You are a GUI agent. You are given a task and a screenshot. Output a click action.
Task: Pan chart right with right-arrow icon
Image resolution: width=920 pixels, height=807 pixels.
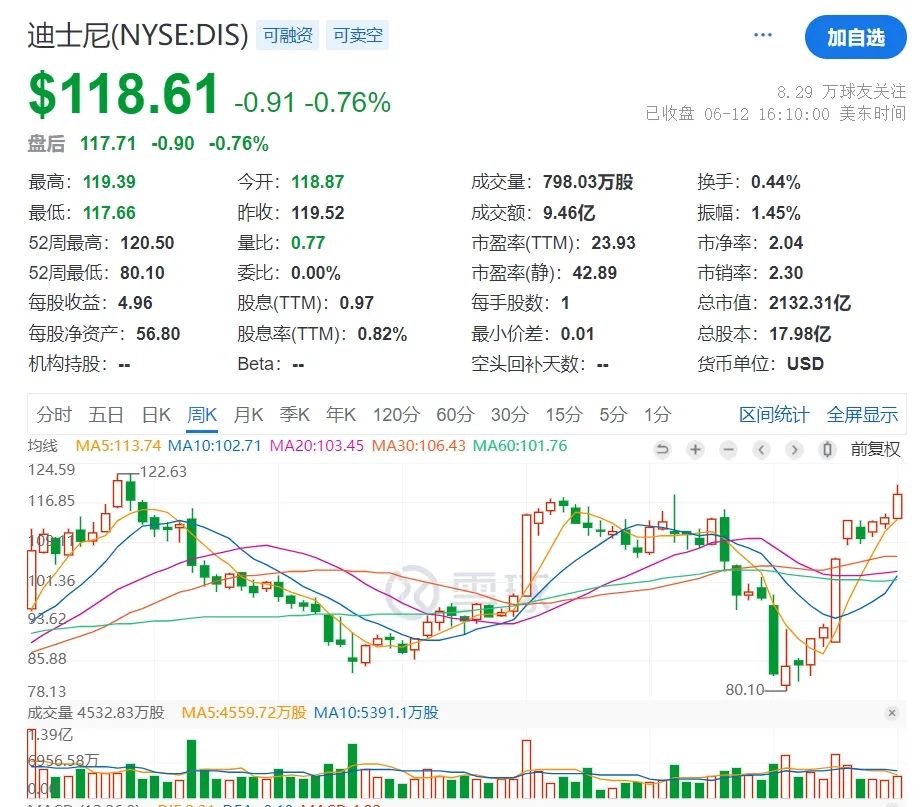pos(794,450)
